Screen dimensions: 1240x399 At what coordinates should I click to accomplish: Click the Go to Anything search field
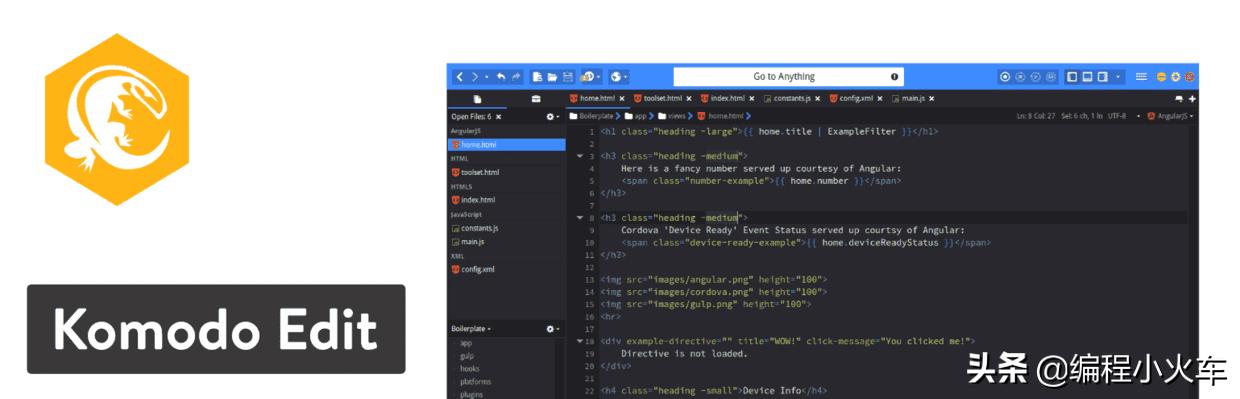point(788,76)
